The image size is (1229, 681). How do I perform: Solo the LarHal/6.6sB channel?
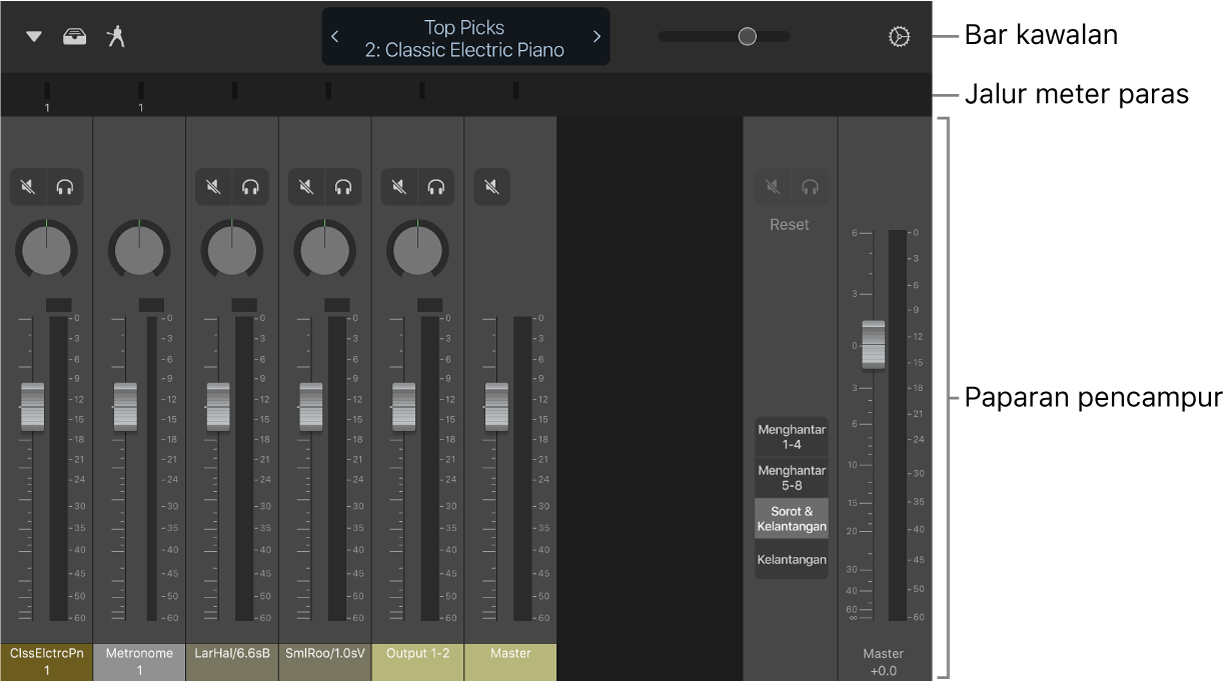250,186
